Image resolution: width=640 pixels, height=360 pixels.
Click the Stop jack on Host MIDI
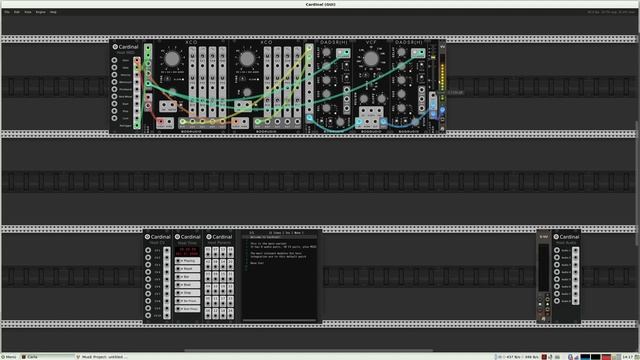[x=114, y=111]
